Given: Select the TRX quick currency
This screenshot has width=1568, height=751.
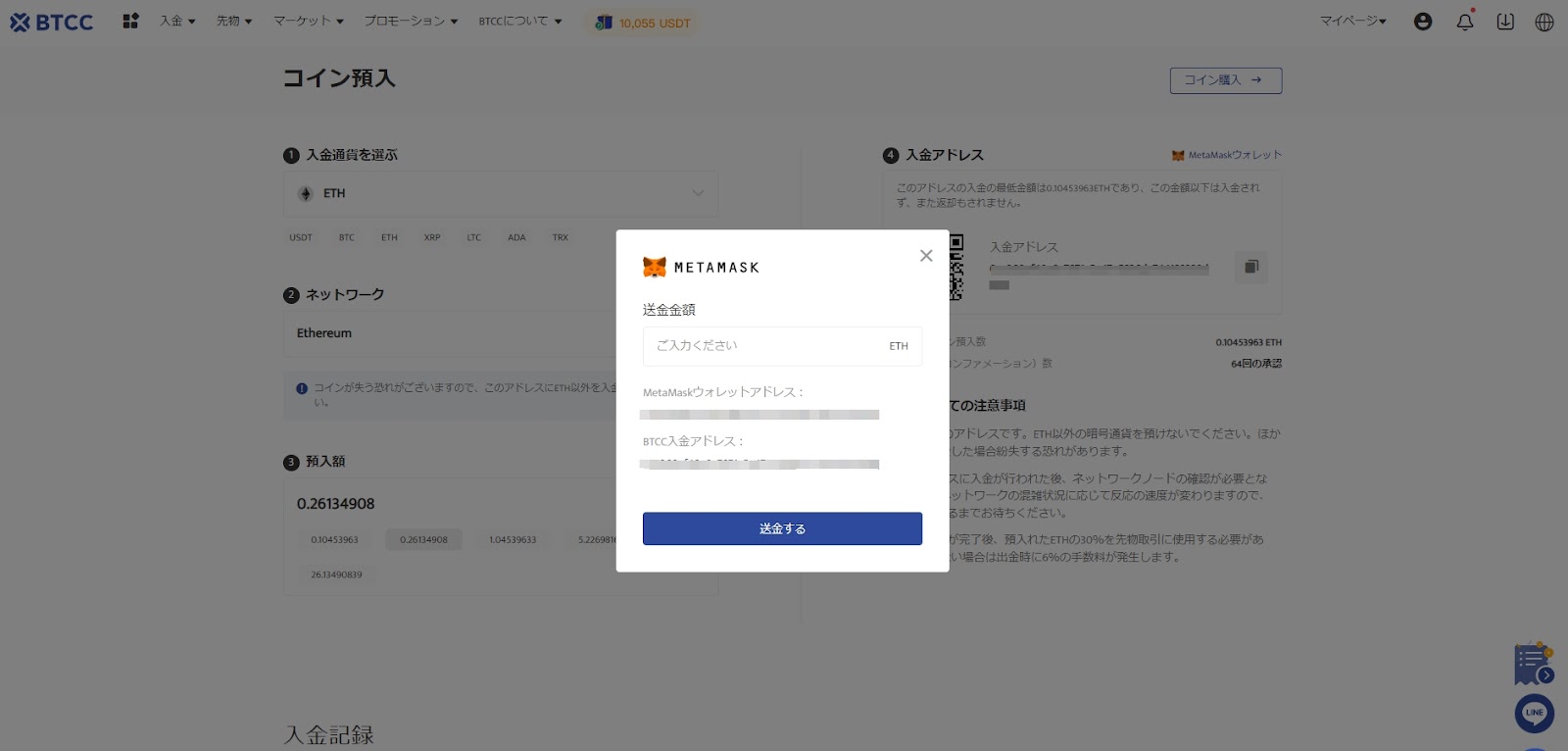Looking at the screenshot, I should click(560, 237).
